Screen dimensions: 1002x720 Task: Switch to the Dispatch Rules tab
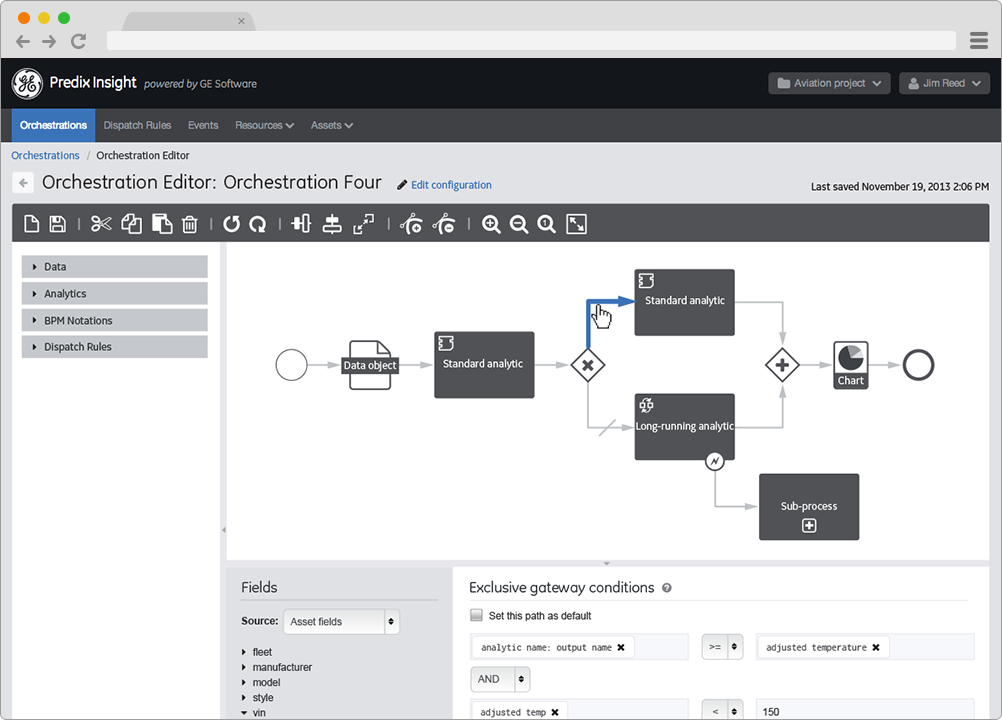pos(137,125)
